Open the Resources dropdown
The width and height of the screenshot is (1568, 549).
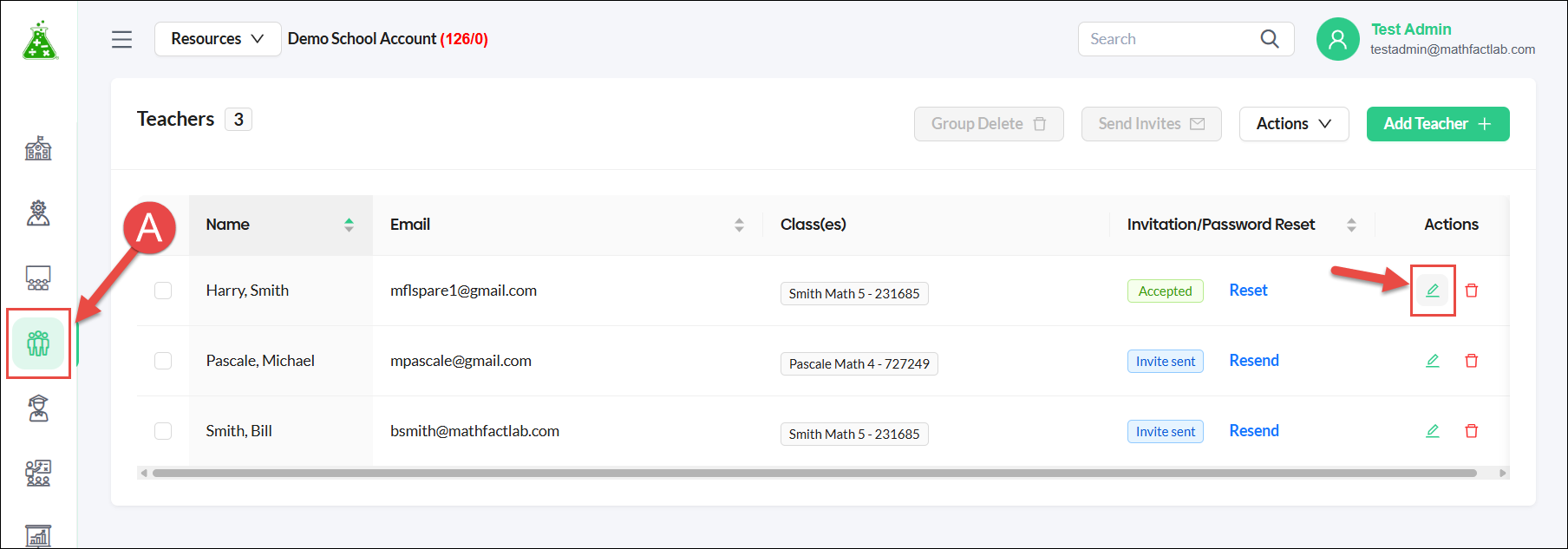(x=218, y=39)
